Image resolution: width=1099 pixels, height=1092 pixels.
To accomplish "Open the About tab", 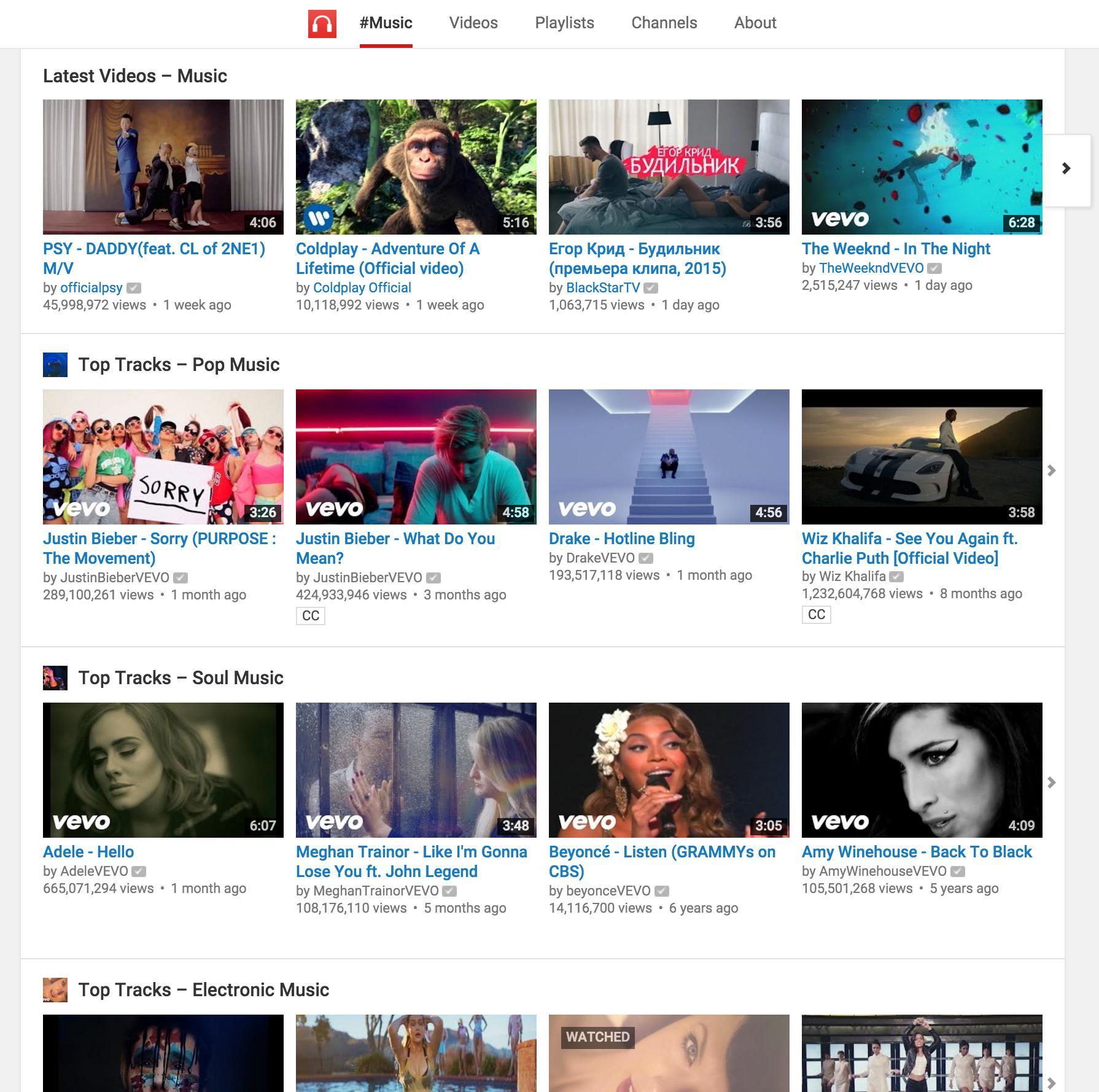I will tap(755, 23).
